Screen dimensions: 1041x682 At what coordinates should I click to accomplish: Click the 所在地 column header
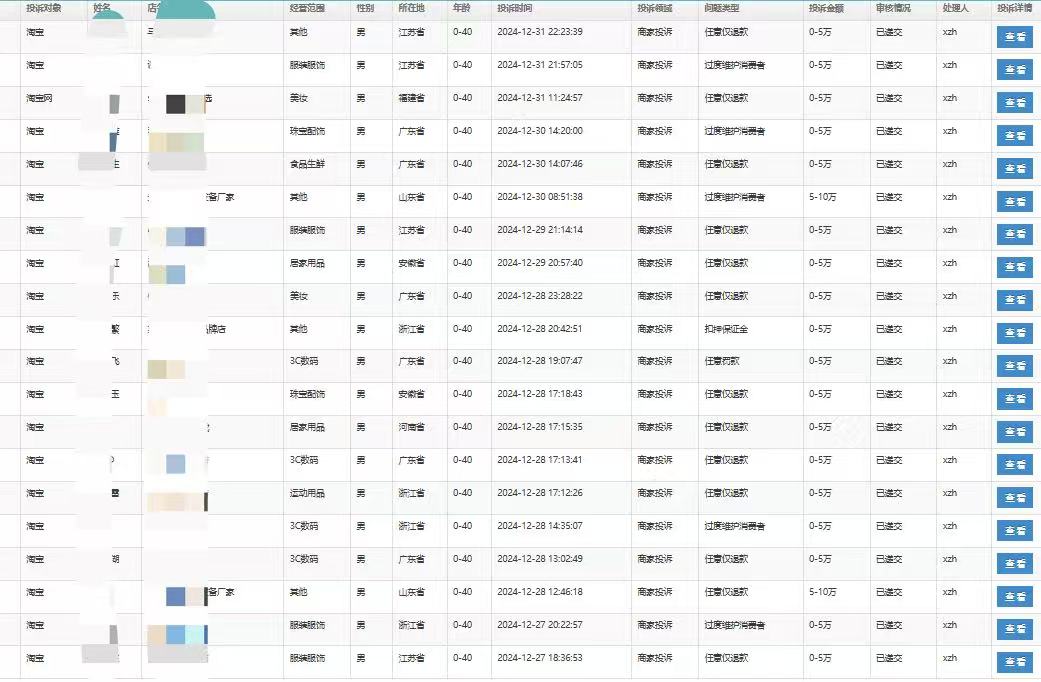click(x=412, y=8)
